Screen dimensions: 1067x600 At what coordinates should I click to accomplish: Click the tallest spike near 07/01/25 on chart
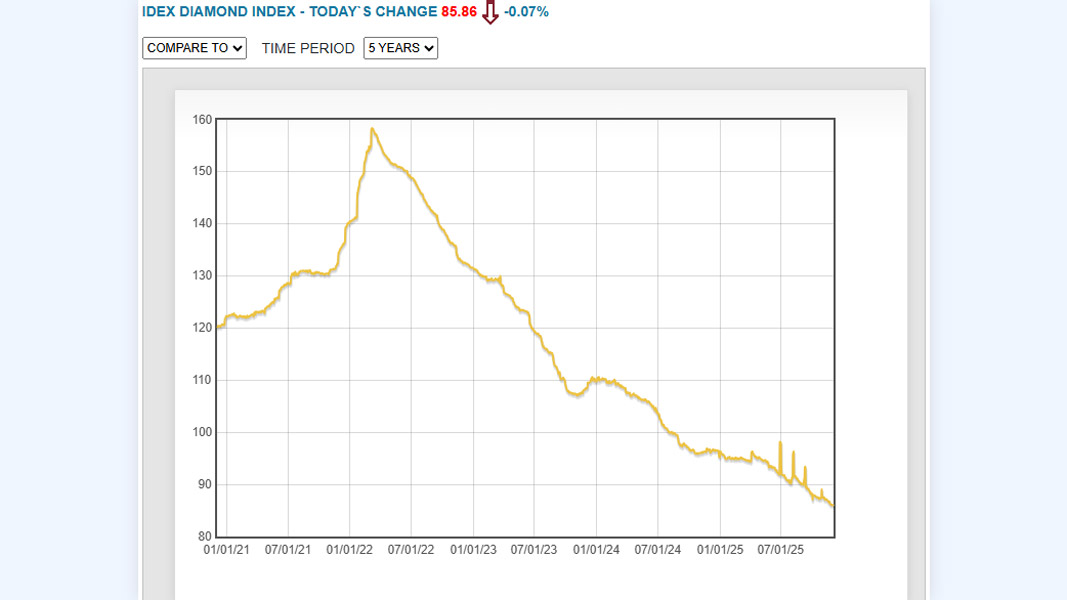point(780,443)
